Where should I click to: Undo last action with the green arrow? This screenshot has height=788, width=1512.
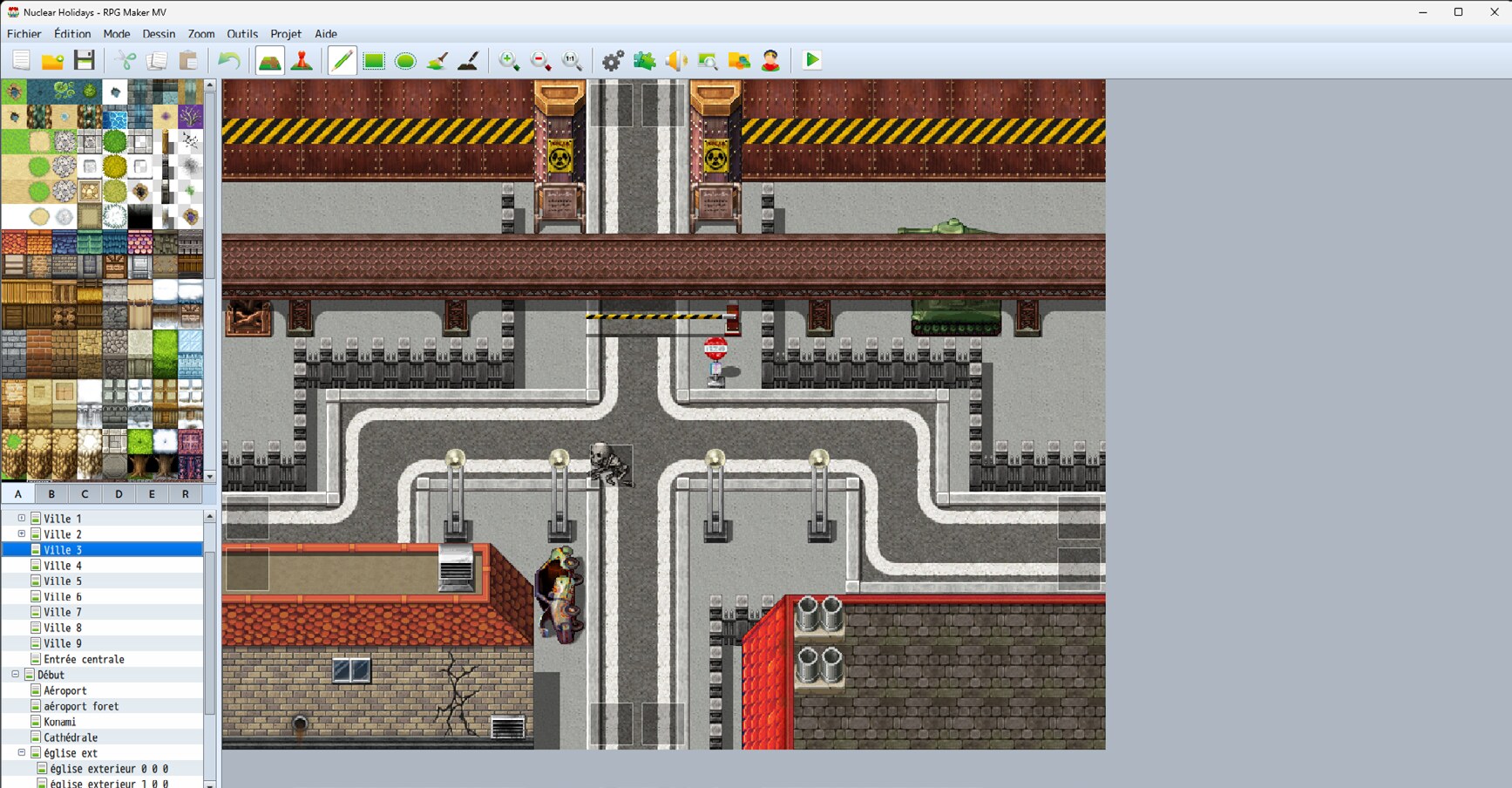point(228,60)
